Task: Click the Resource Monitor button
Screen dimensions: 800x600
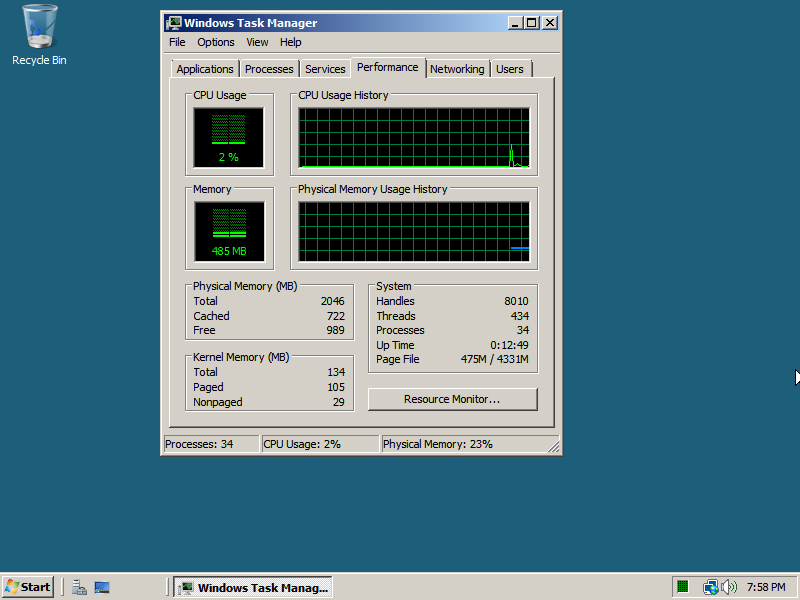Action: [452, 399]
